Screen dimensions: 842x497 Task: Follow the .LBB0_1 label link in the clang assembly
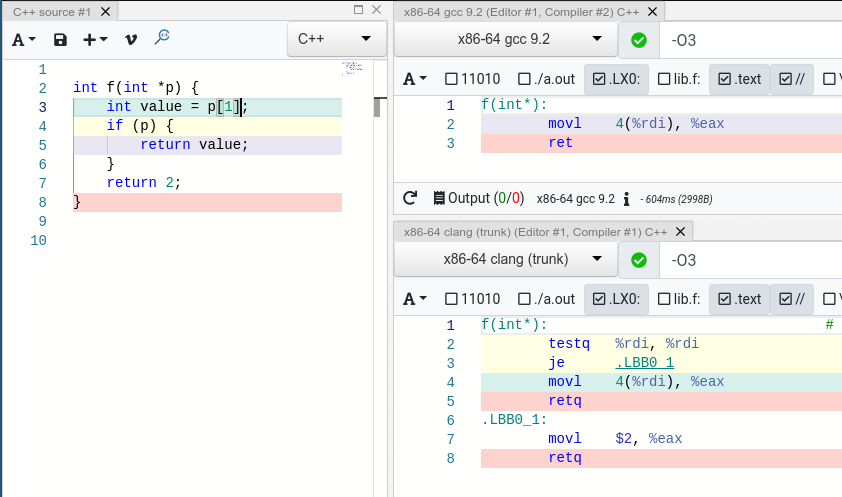[x=644, y=362]
